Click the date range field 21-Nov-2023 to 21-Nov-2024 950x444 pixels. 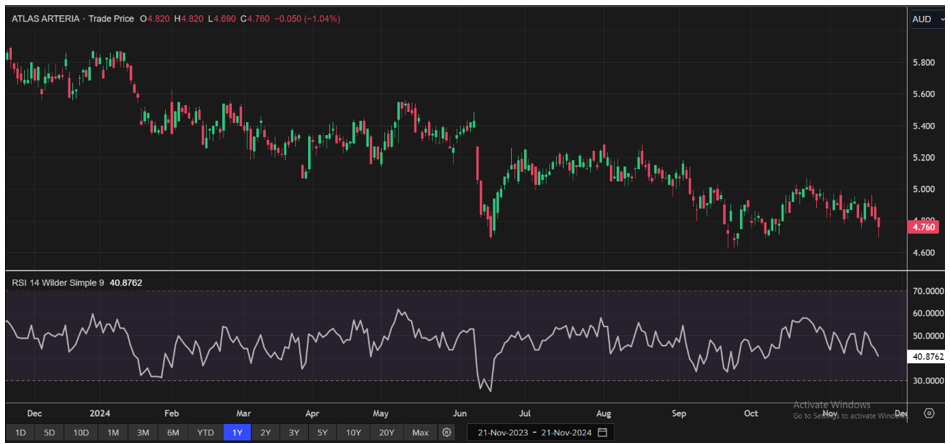click(x=536, y=432)
